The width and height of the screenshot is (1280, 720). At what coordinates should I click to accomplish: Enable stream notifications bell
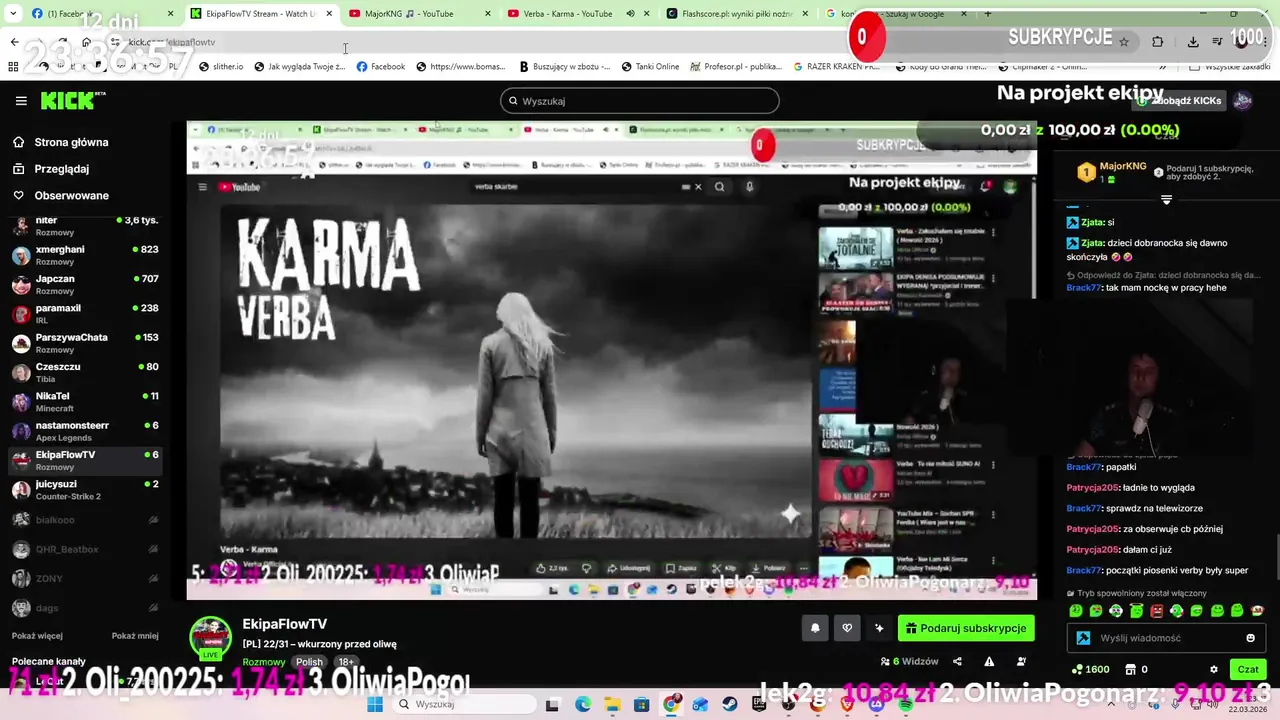tap(815, 628)
